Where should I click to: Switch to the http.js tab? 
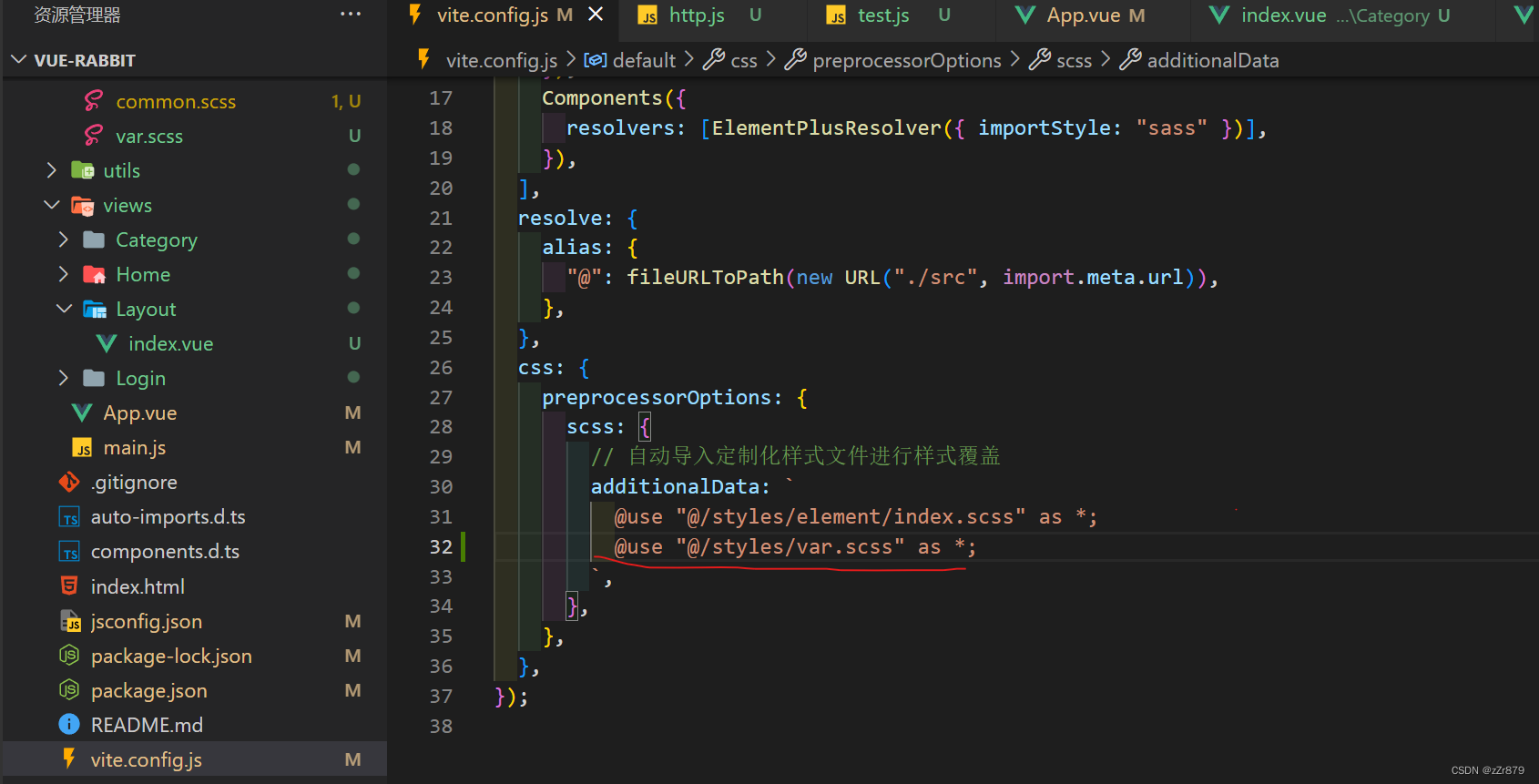point(712,15)
